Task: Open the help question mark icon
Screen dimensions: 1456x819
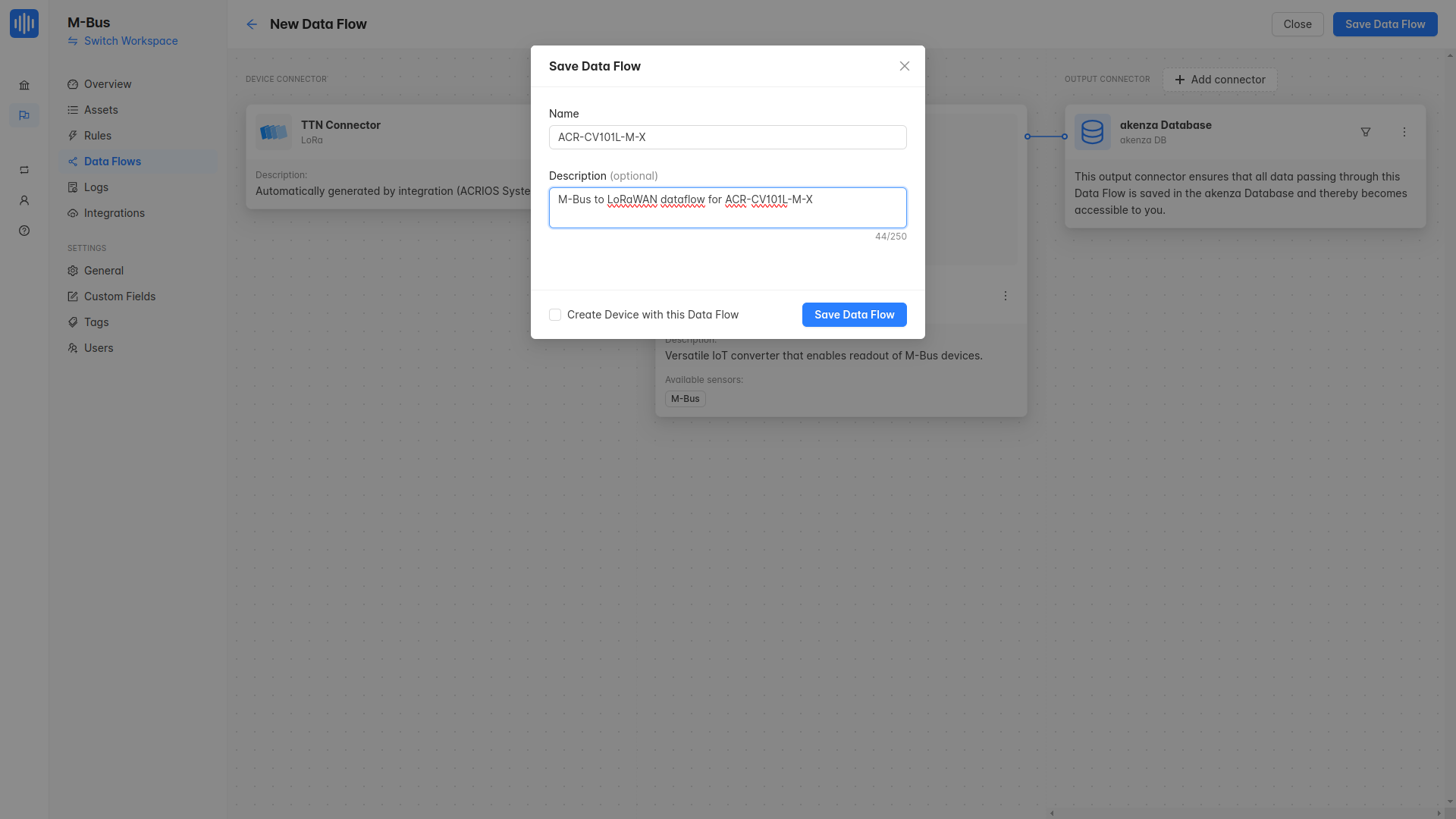Action: coord(24,231)
